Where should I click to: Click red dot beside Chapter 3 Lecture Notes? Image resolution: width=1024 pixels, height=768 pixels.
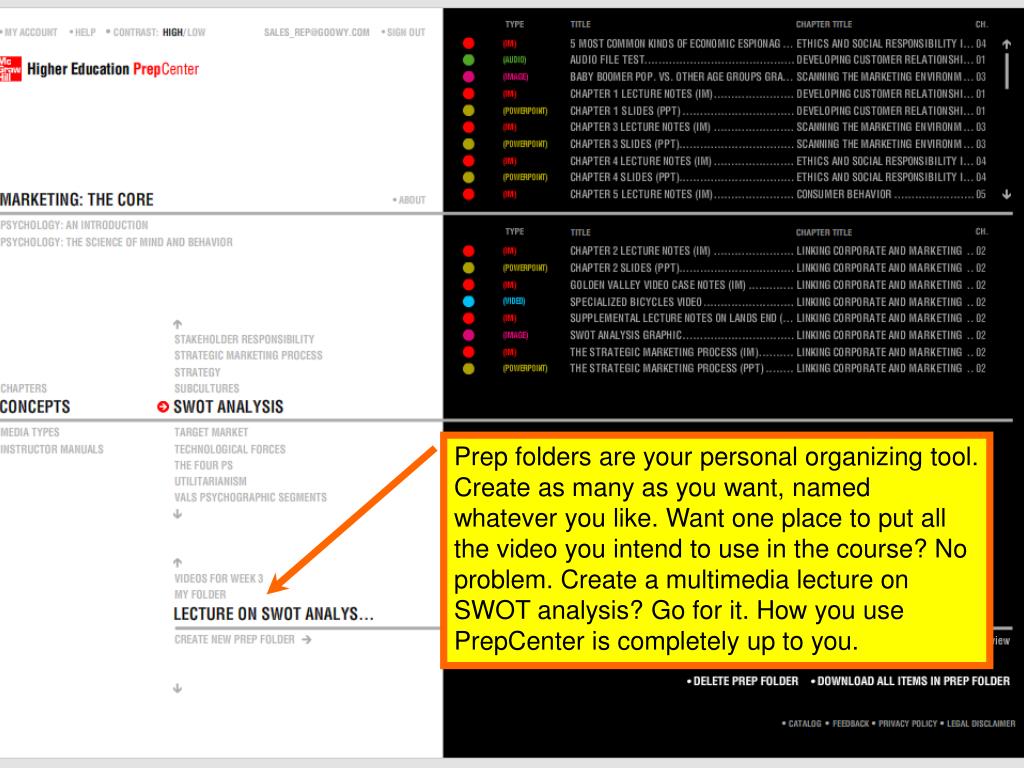468,127
